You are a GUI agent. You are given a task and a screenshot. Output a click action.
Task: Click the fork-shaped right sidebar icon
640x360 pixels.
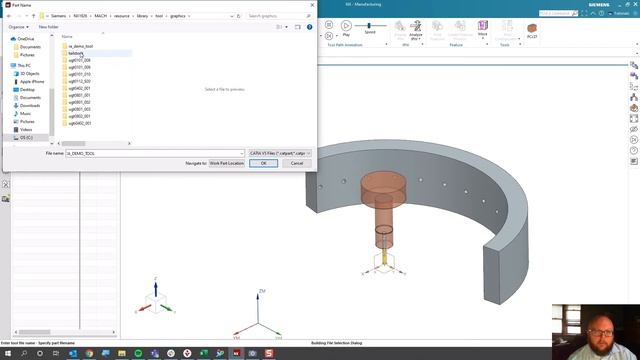coord(634,97)
